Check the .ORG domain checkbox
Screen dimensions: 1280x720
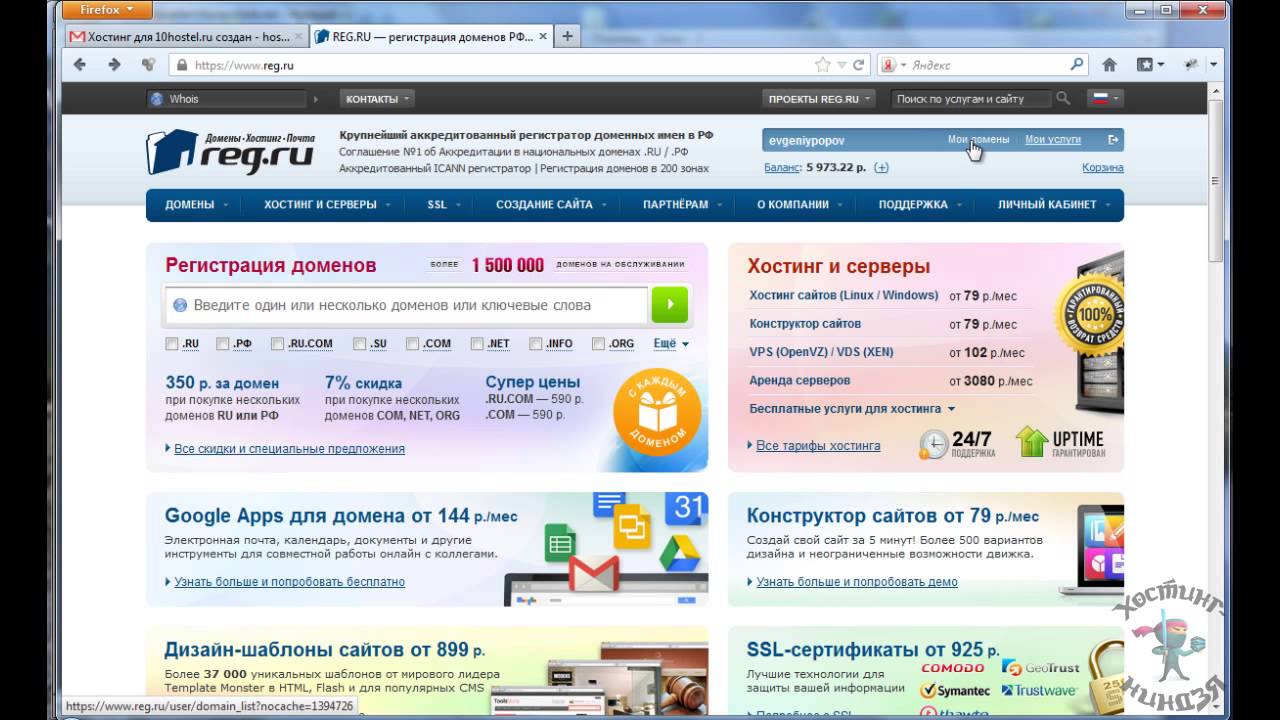tap(598, 343)
